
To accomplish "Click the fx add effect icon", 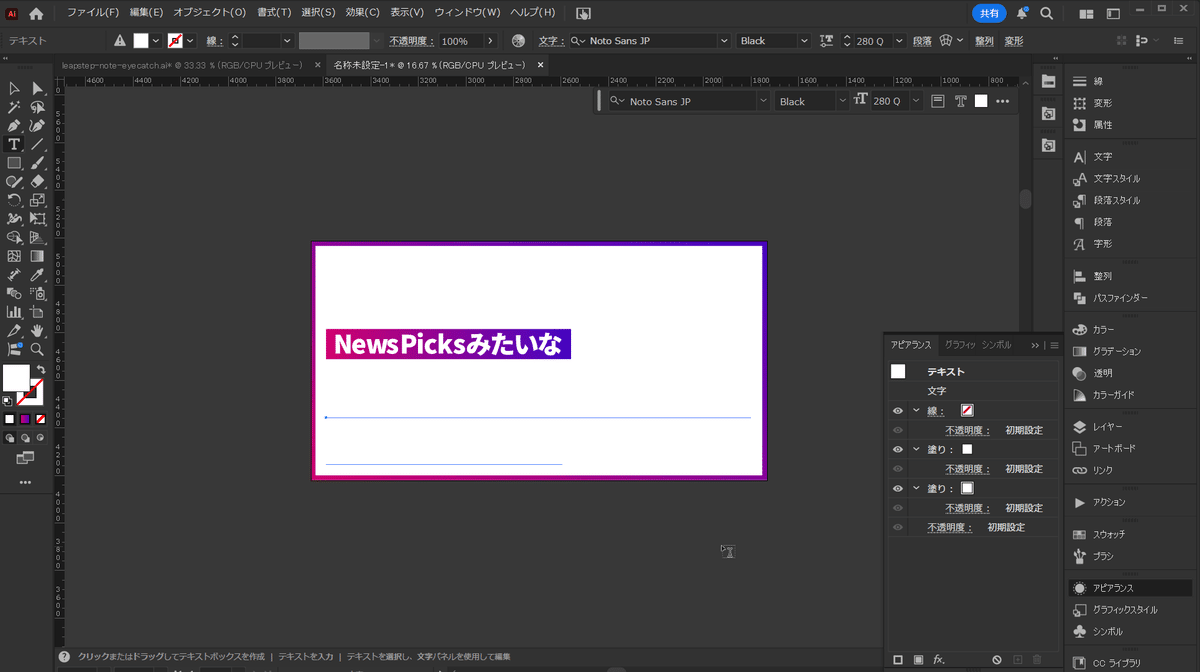I will [x=939, y=660].
